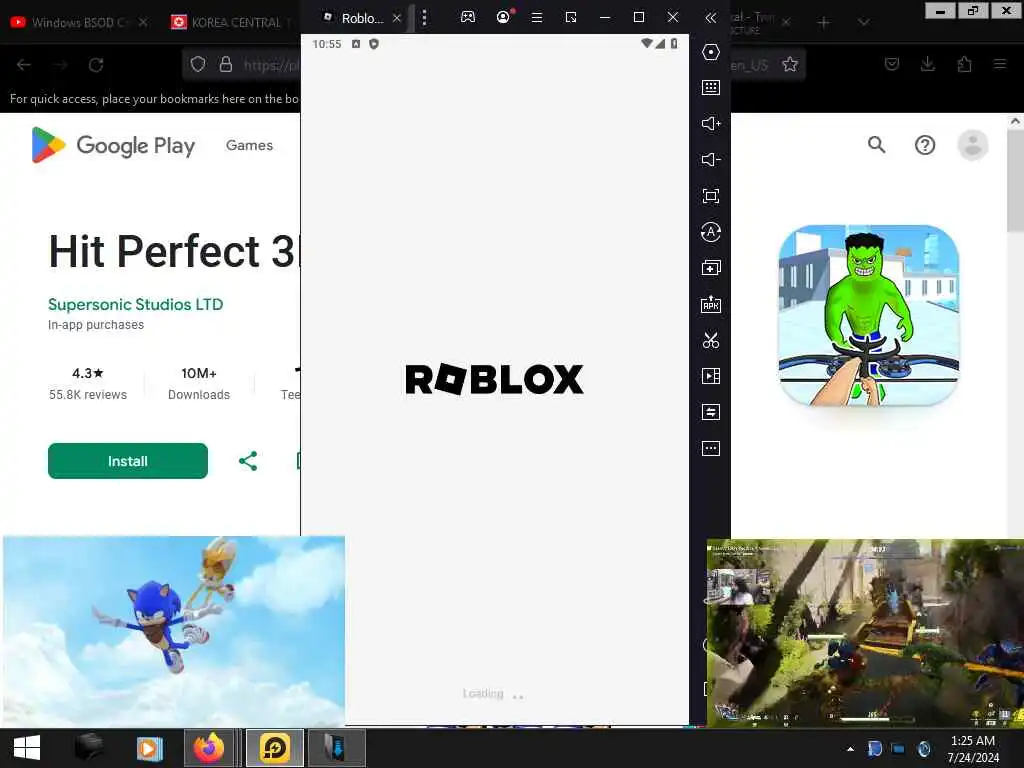Screen dimensions: 1024x768
Task: Switch to the KOREA CENTRAL browser tab
Action: coord(230,22)
